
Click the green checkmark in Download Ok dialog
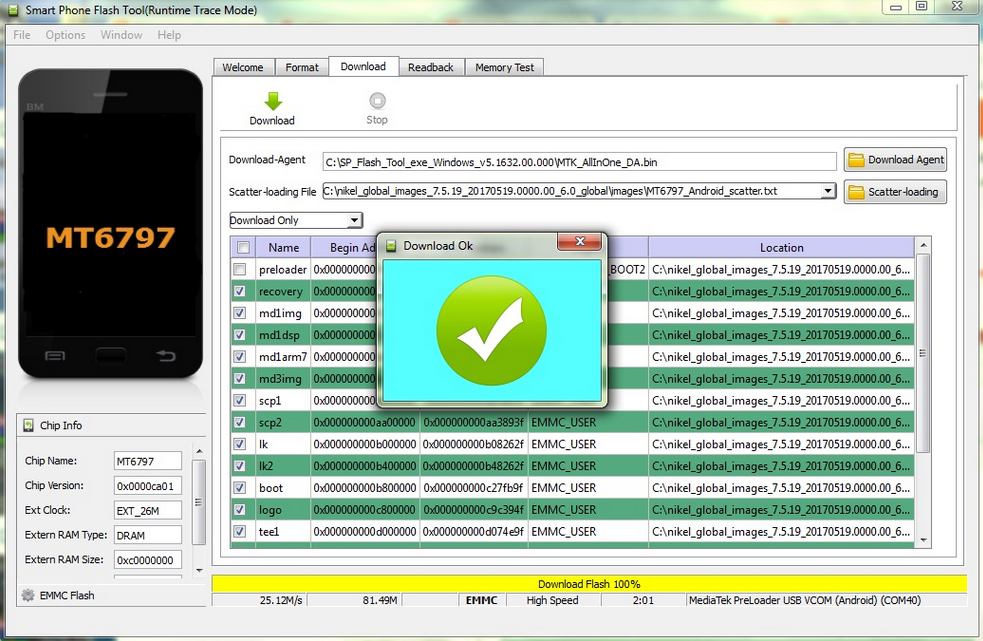click(491, 330)
